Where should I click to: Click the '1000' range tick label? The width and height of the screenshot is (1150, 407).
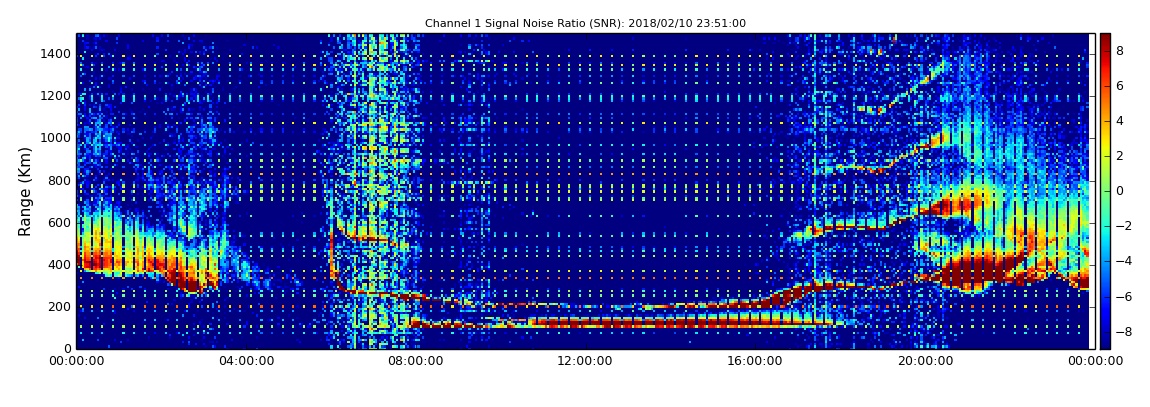57,138
